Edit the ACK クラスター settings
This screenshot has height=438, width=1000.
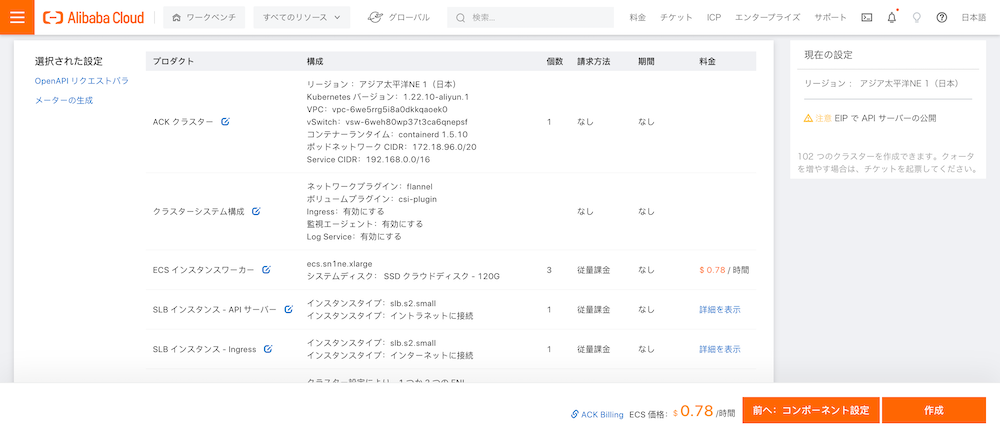225,122
